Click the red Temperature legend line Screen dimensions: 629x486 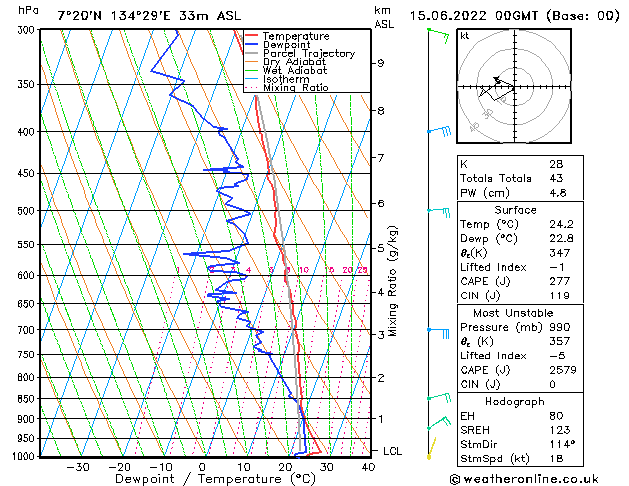pyautogui.click(x=251, y=36)
